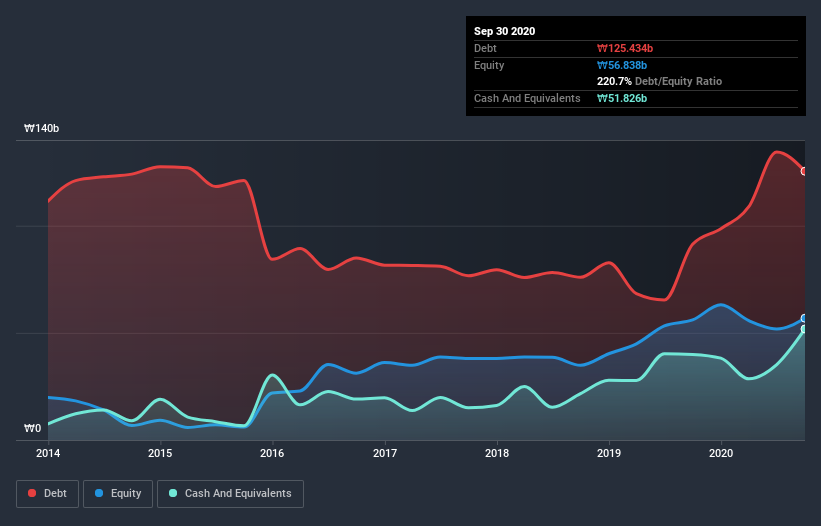Click the ₩140b y-axis label
This screenshot has width=821, height=526.
[x=41, y=128]
